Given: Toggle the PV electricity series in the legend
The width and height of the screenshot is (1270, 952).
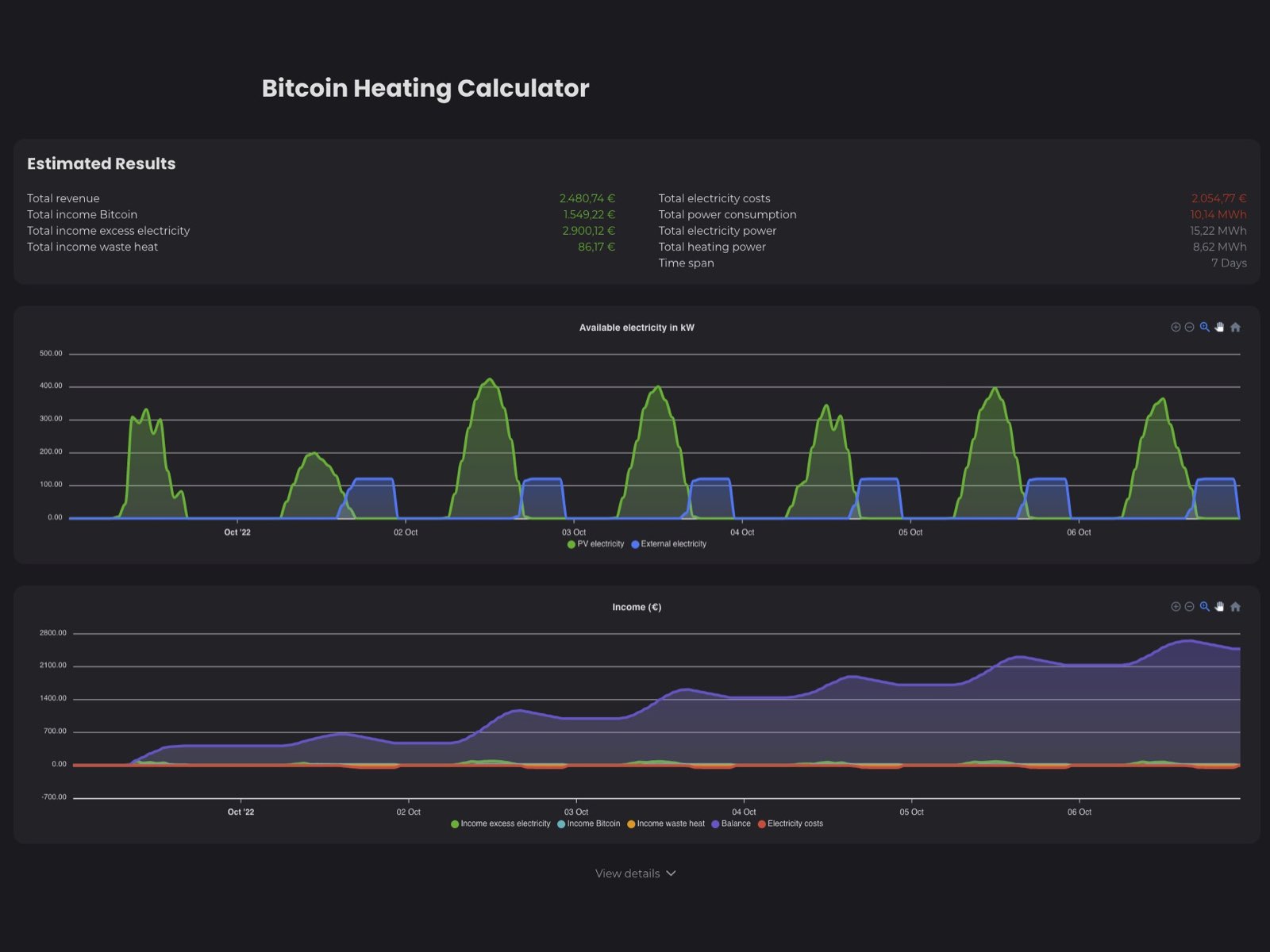Looking at the screenshot, I should point(596,544).
